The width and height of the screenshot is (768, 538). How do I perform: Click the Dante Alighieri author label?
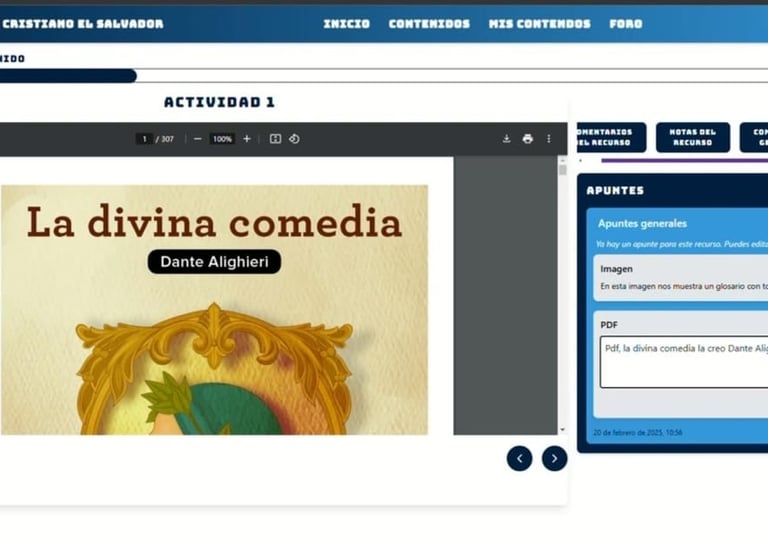[x=214, y=262]
